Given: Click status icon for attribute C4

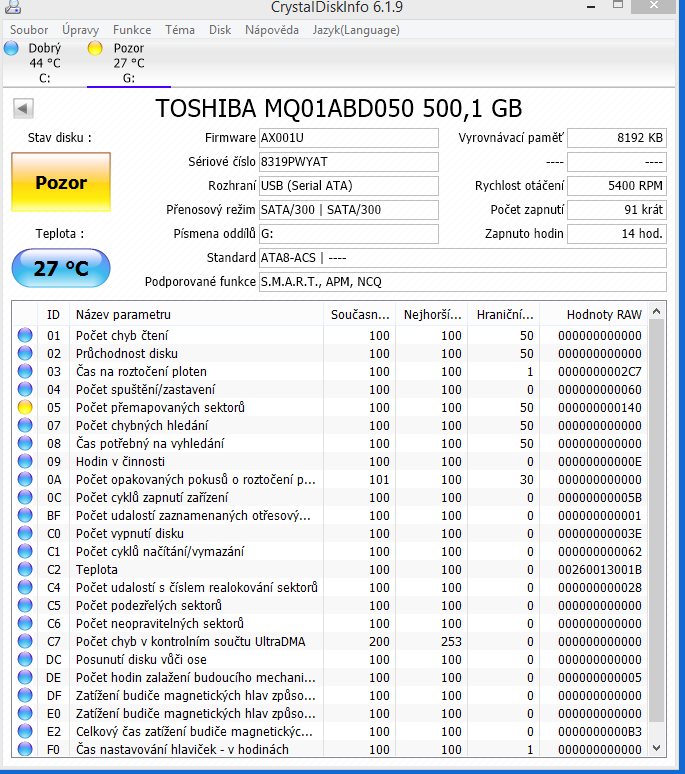Looking at the screenshot, I should pyautogui.click(x=25, y=587).
